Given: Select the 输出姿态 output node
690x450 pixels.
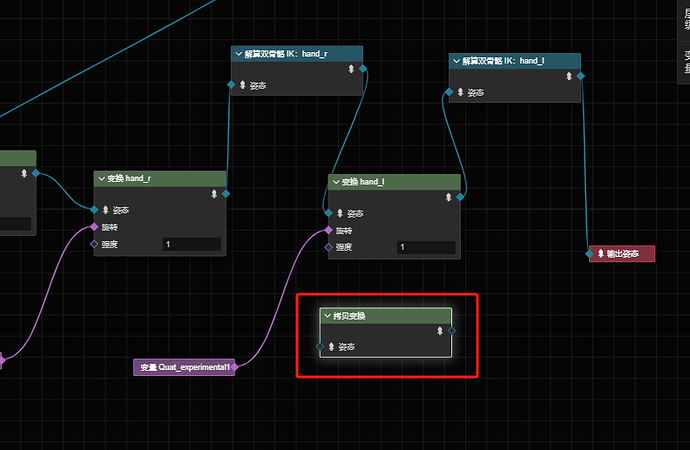Looking at the screenshot, I should coord(622,254).
